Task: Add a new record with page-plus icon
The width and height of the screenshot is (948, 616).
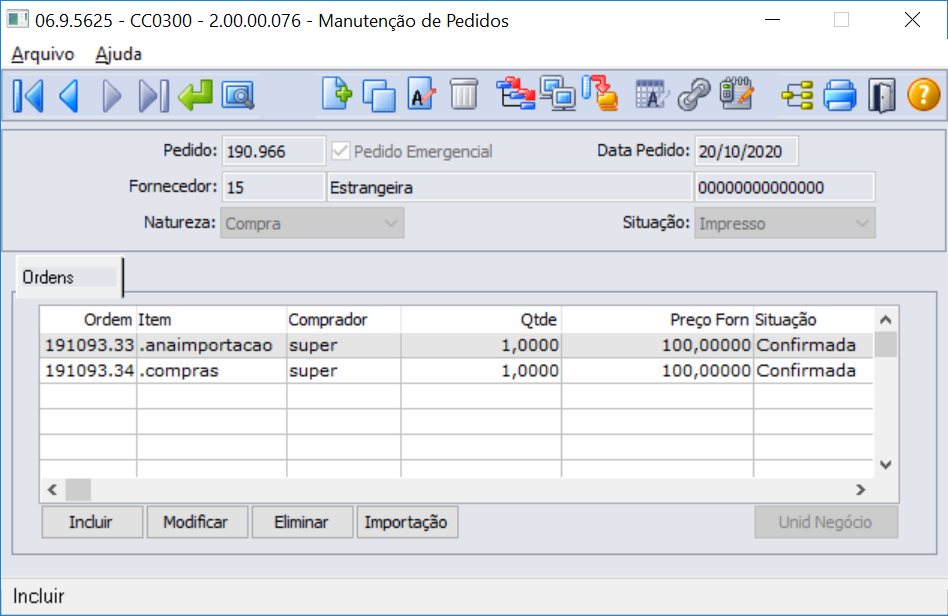Action: [x=337, y=94]
